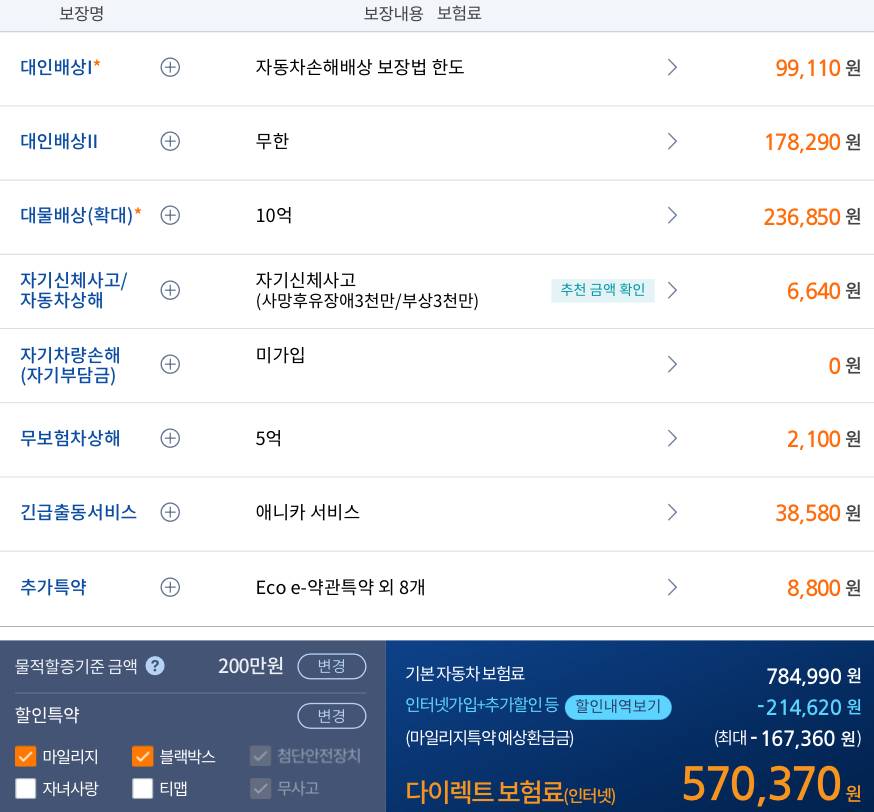Open the plus icon for 대물배상(확대)
Image resolution: width=874 pixels, height=812 pixels.
point(170,215)
